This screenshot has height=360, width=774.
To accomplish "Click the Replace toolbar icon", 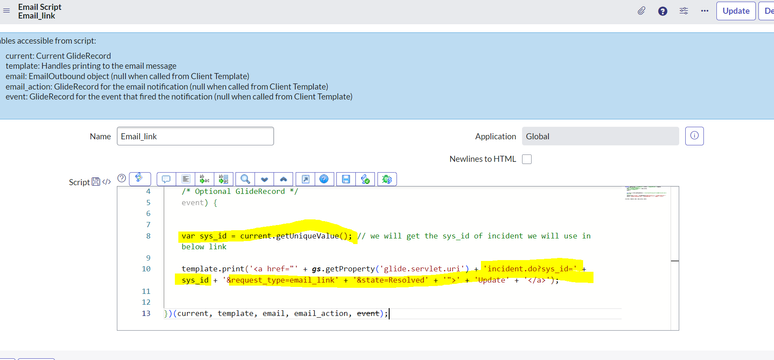I will [x=204, y=179].
